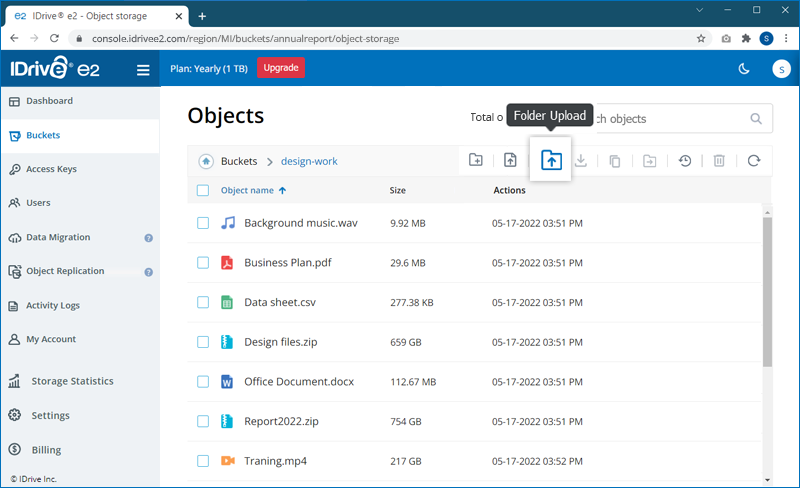
Task: Refresh the objects list
Action: click(x=754, y=160)
